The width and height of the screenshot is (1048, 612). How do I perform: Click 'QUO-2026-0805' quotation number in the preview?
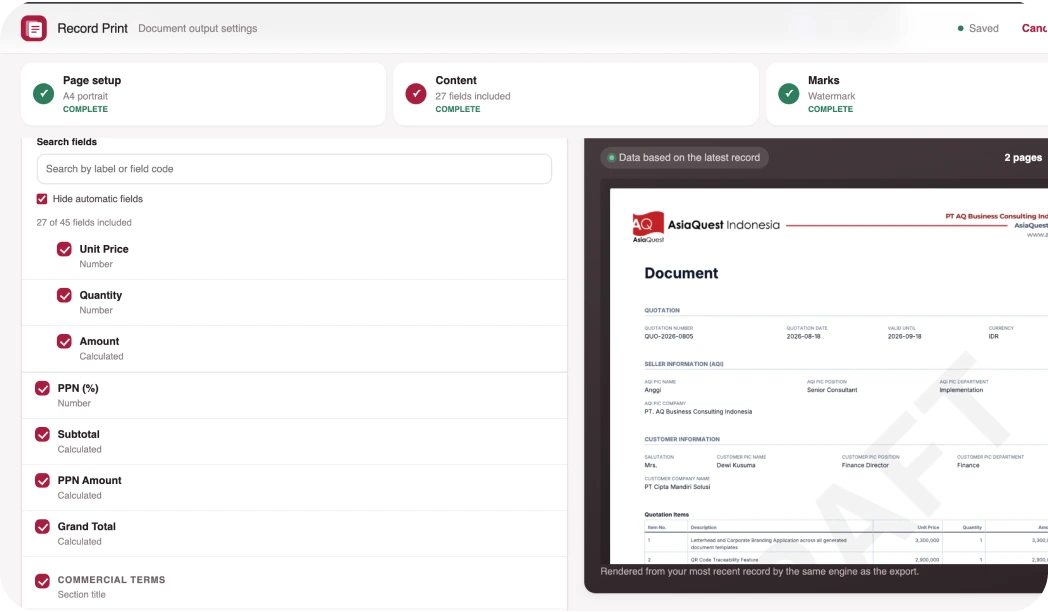coord(668,337)
